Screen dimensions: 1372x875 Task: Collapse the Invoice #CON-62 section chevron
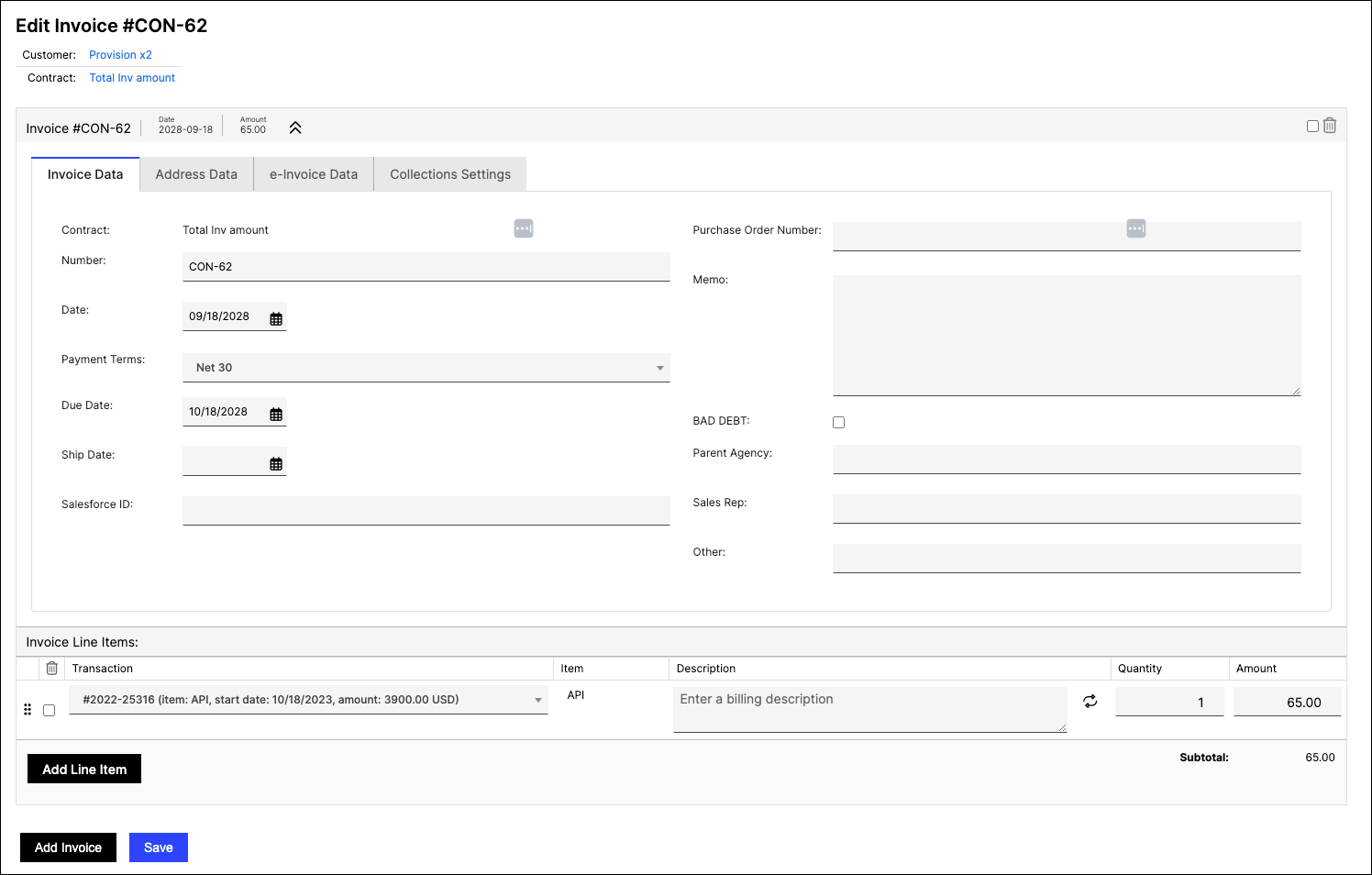coord(295,127)
